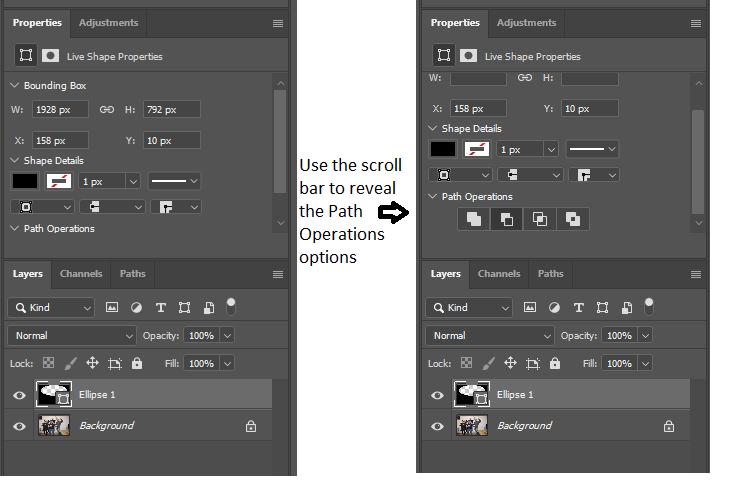The height and width of the screenshot is (481, 740).
Task: Click black fill swatch in left panel
Action: (x=25, y=181)
